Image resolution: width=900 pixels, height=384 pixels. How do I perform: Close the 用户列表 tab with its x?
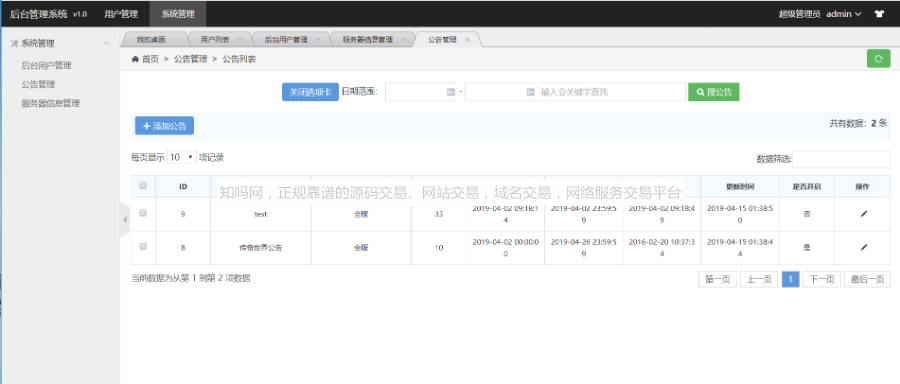pyautogui.click(x=240, y=40)
